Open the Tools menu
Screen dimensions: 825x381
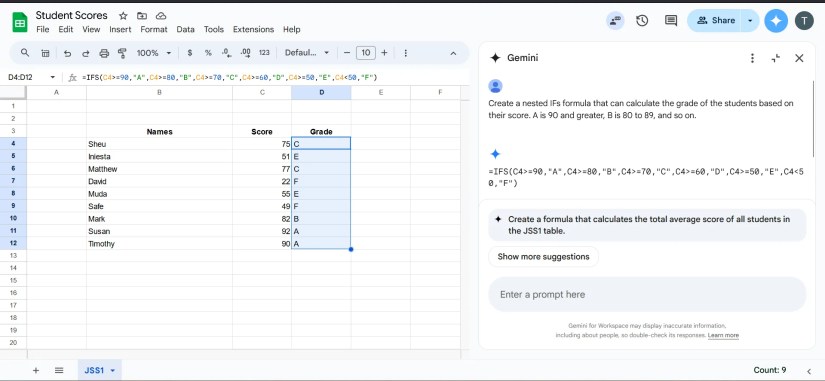click(x=214, y=29)
